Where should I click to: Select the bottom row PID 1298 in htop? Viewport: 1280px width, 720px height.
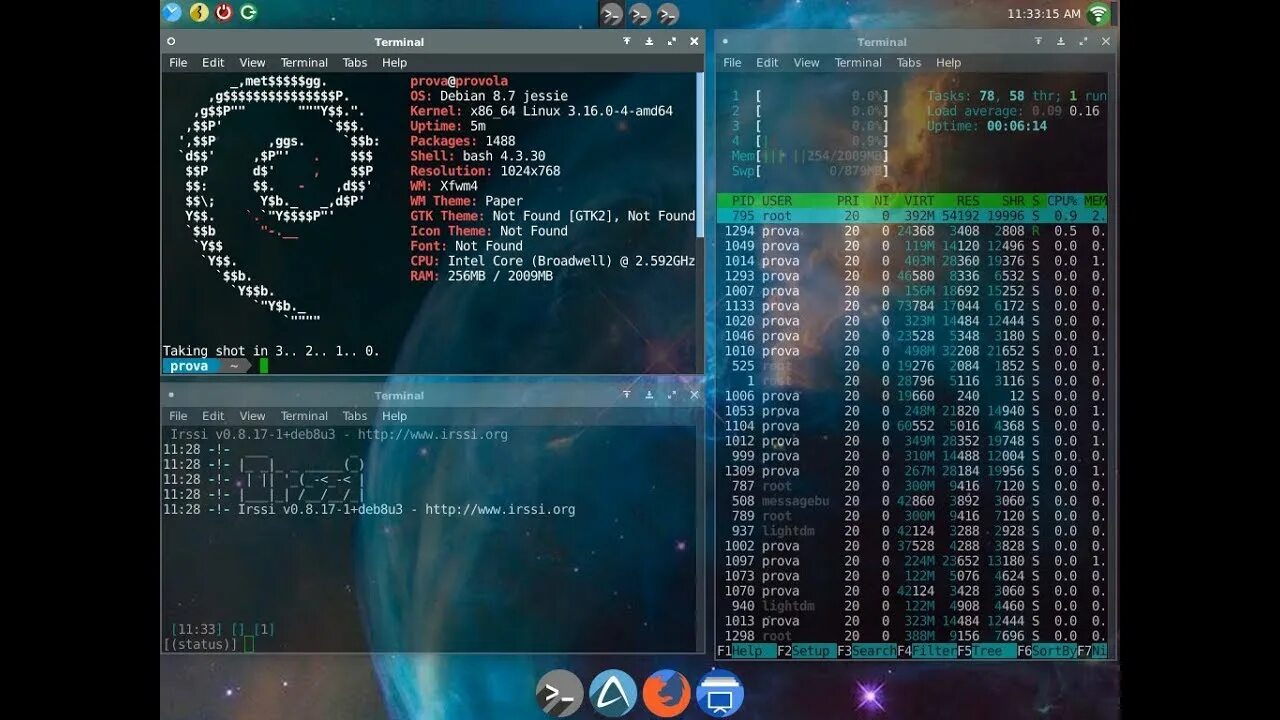912,636
